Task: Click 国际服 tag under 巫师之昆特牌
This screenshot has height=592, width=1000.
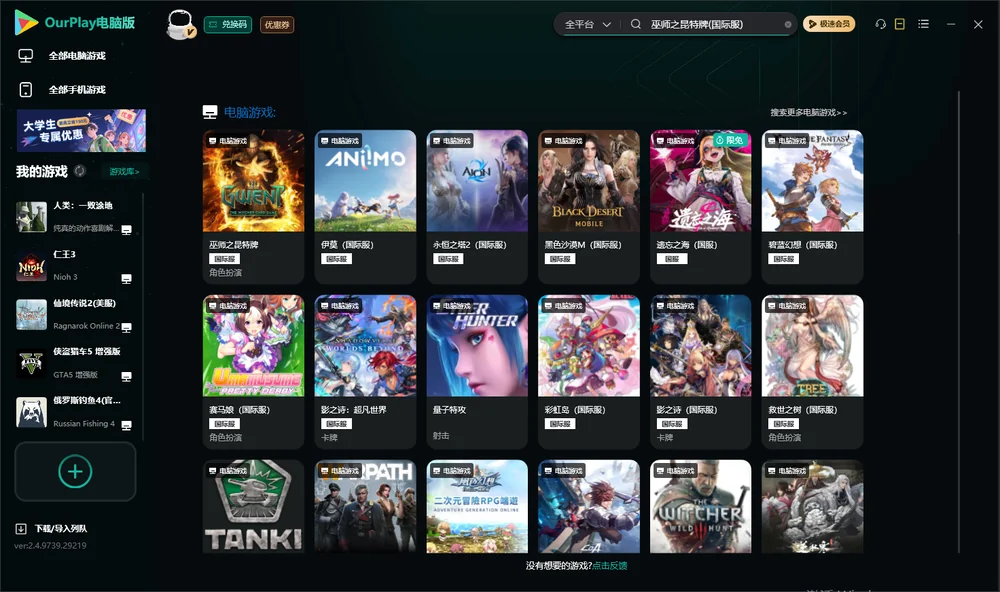Action: (224, 258)
